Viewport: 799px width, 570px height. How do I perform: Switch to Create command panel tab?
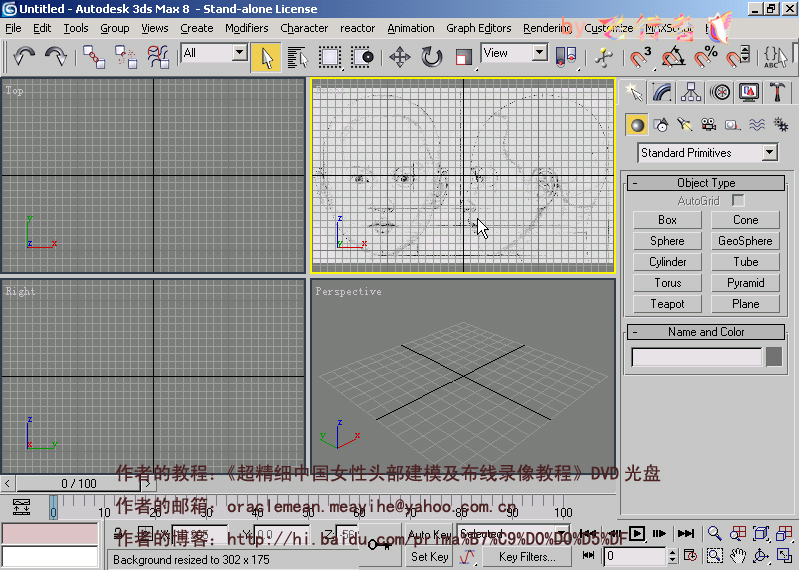coord(633,92)
